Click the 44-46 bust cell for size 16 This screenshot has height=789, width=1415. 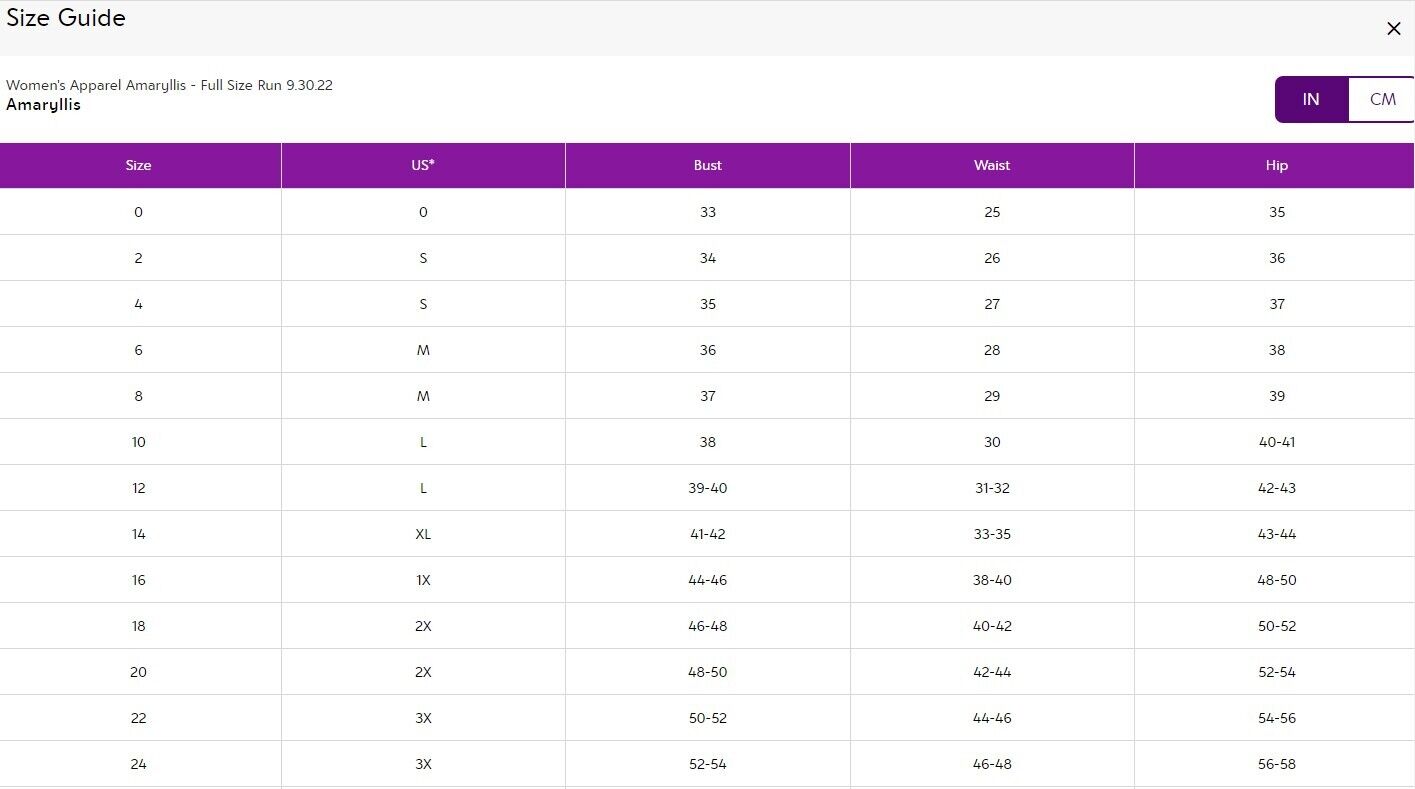point(707,580)
